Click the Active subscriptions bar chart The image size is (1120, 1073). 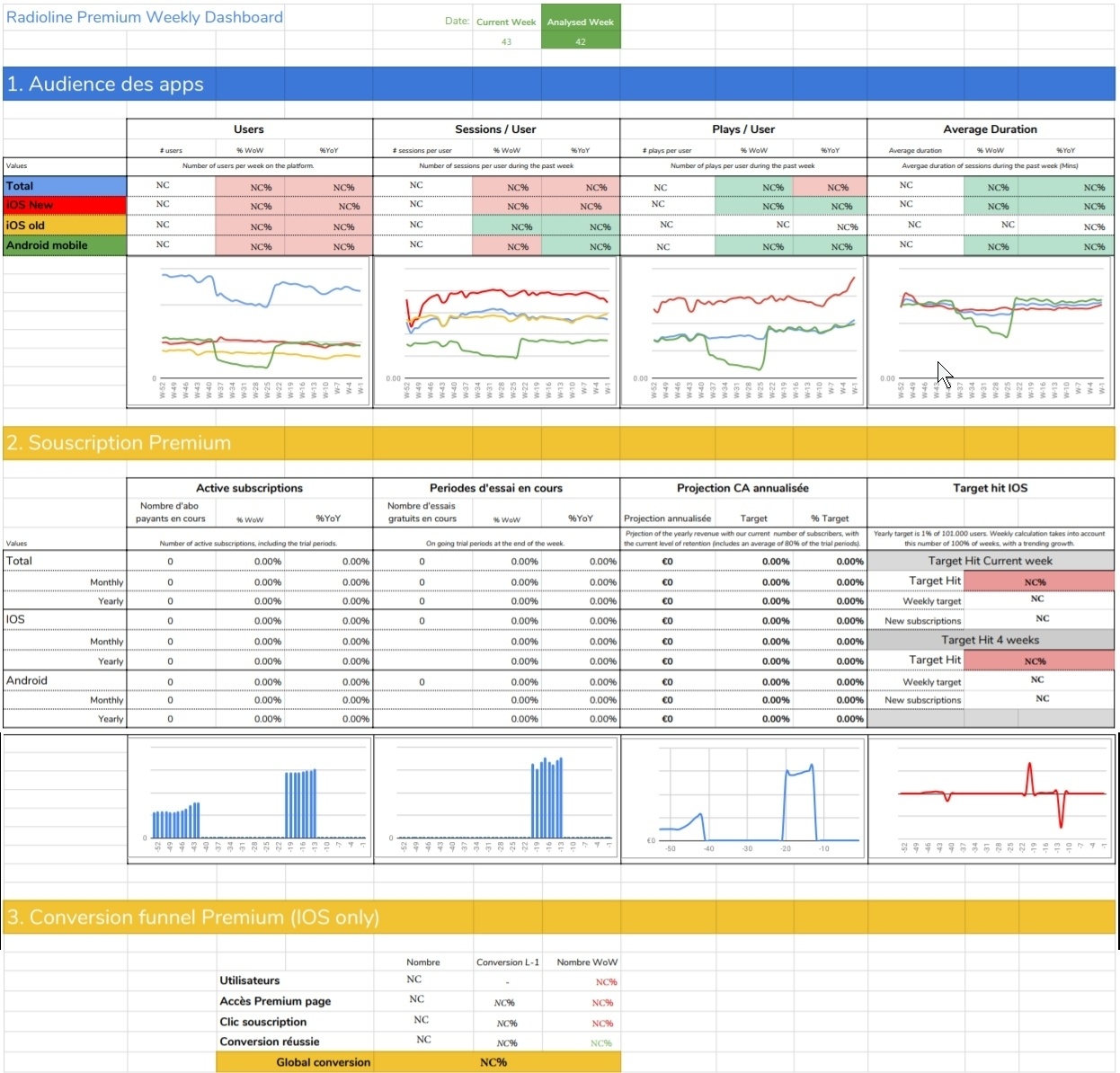(x=249, y=798)
